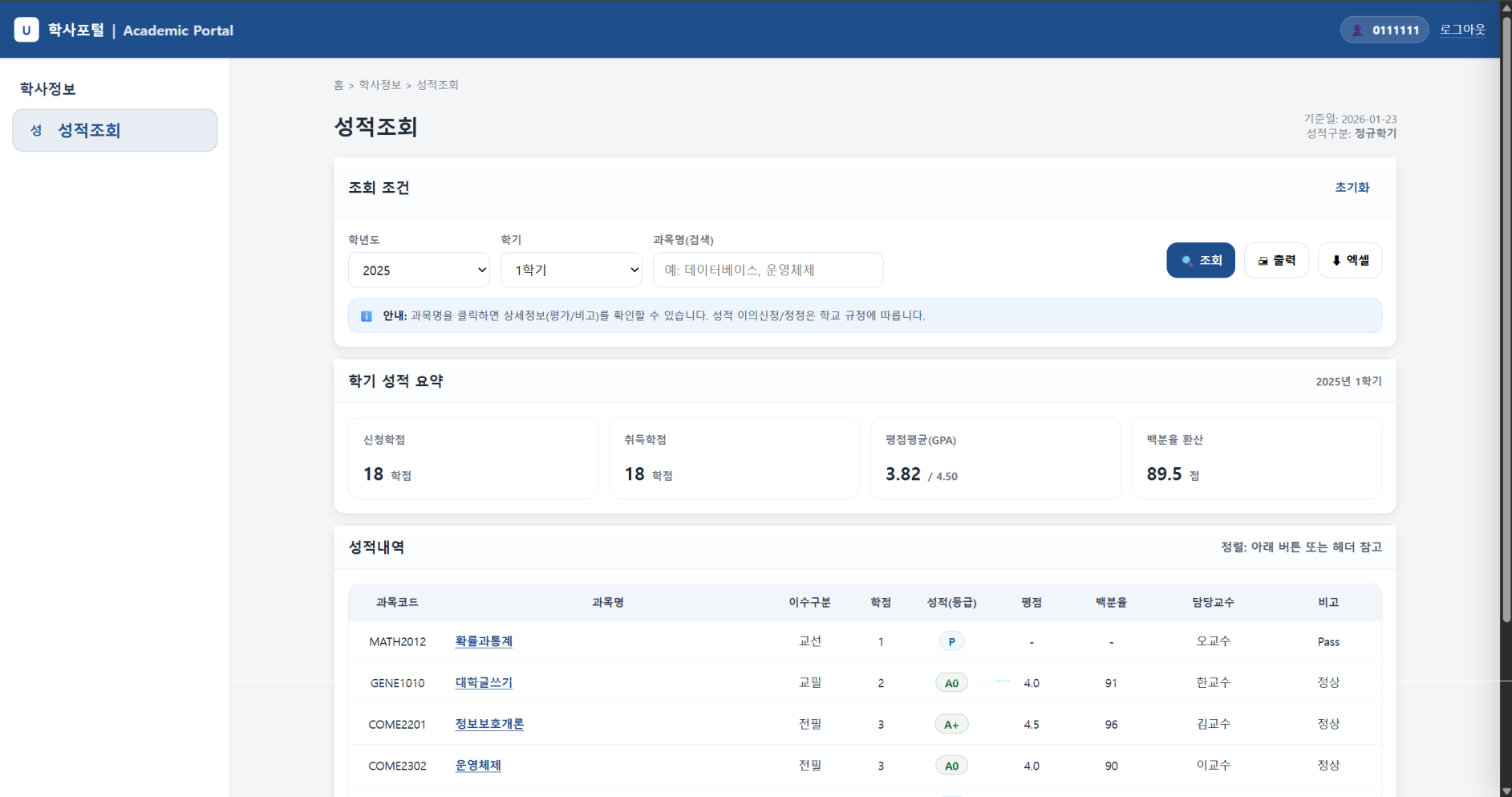Sort by the 담당교수 column header
Viewport: 1512px width, 797px height.
pyautogui.click(x=1213, y=602)
